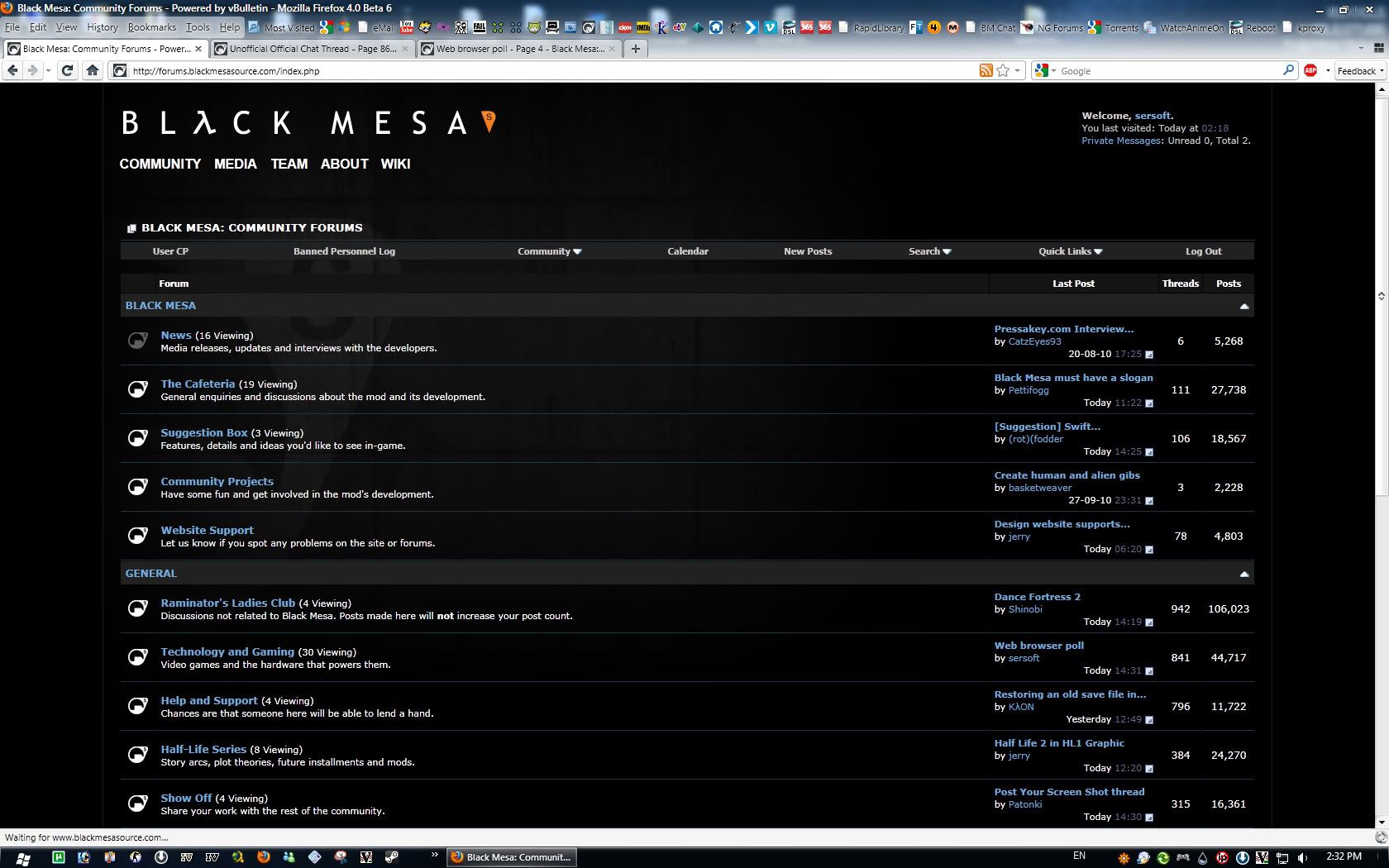Open the COMMUNITY site section
This screenshot has height=868, width=1389.
pyautogui.click(x=160, y=164)
